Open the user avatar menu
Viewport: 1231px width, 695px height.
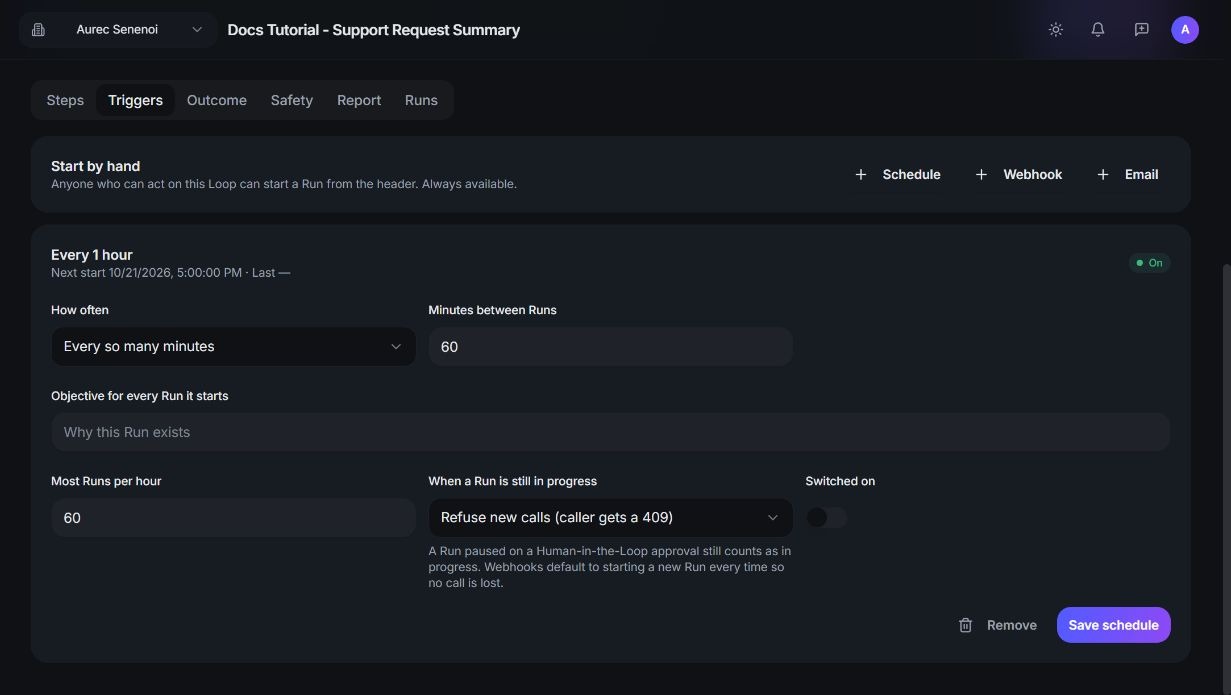click(x=1185, y=30)
